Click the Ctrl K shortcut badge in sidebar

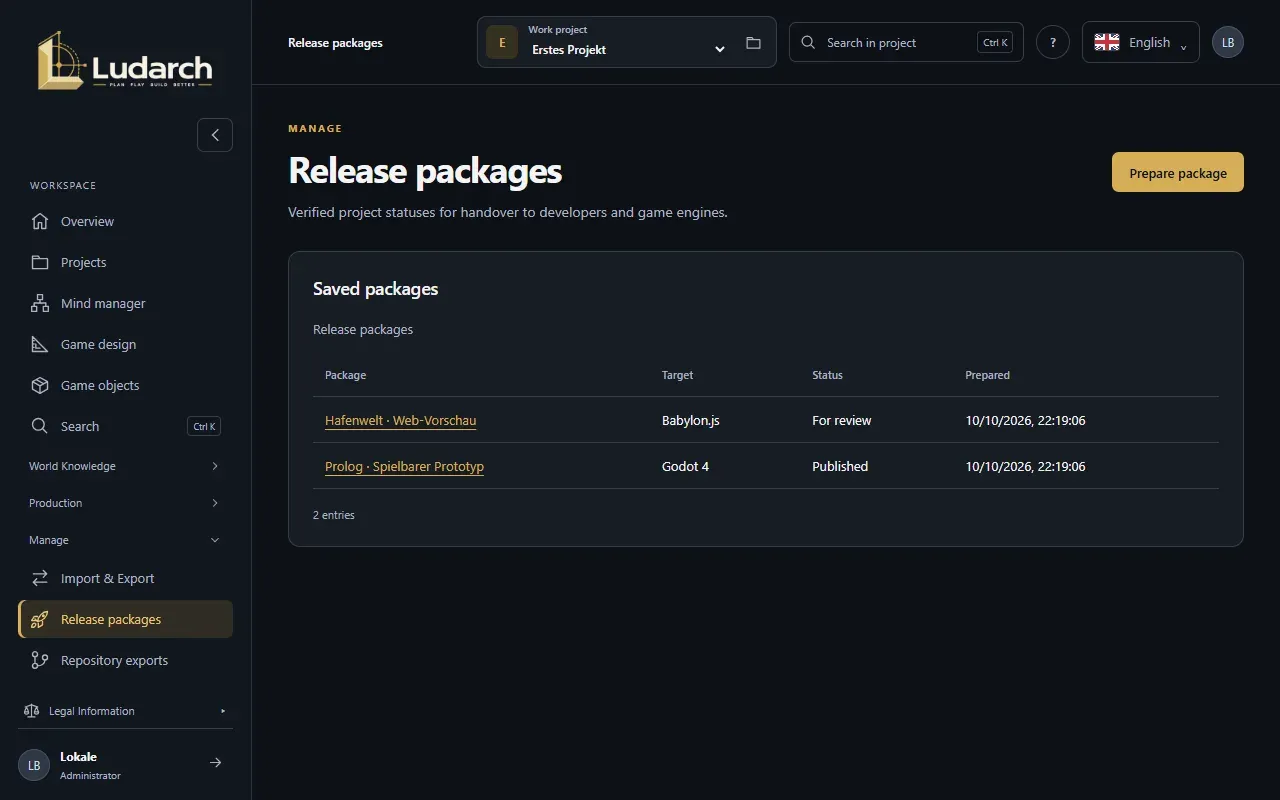(204, 426)
